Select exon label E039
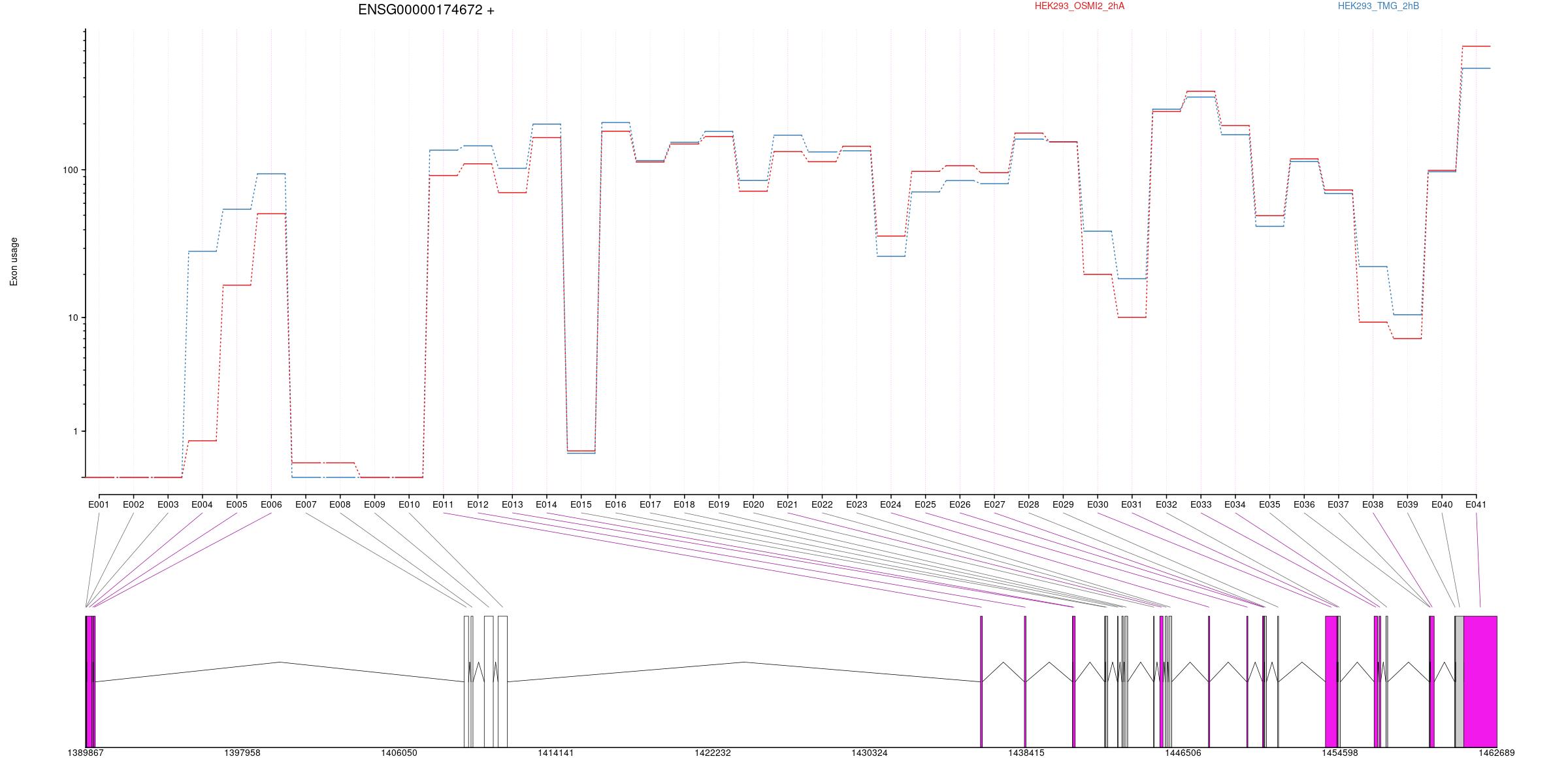This screenshot has width=1568, height=784. [x=1407, y=504]
